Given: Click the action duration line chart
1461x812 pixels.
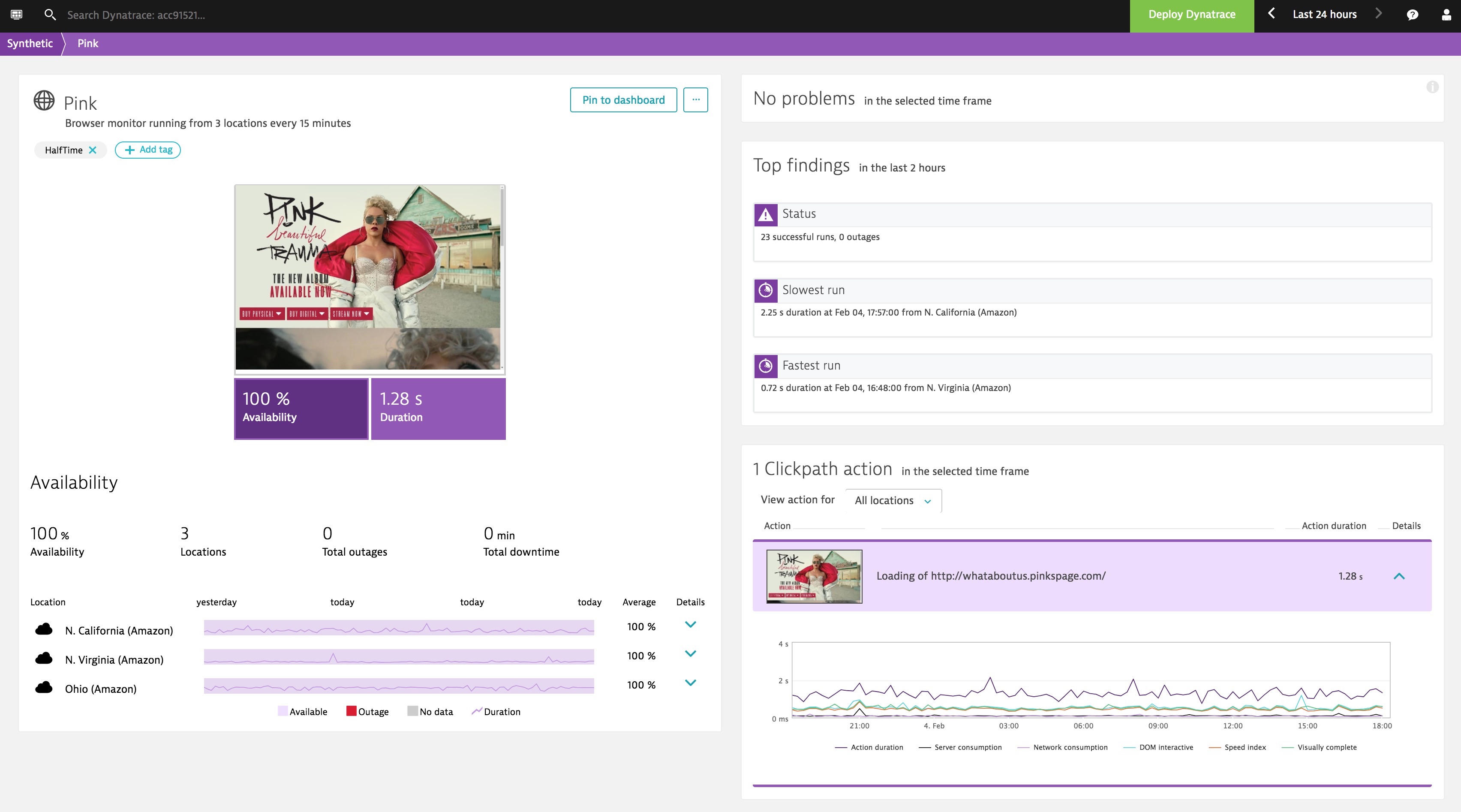Looking at the screenshot, I should (x=1091, y=680).
